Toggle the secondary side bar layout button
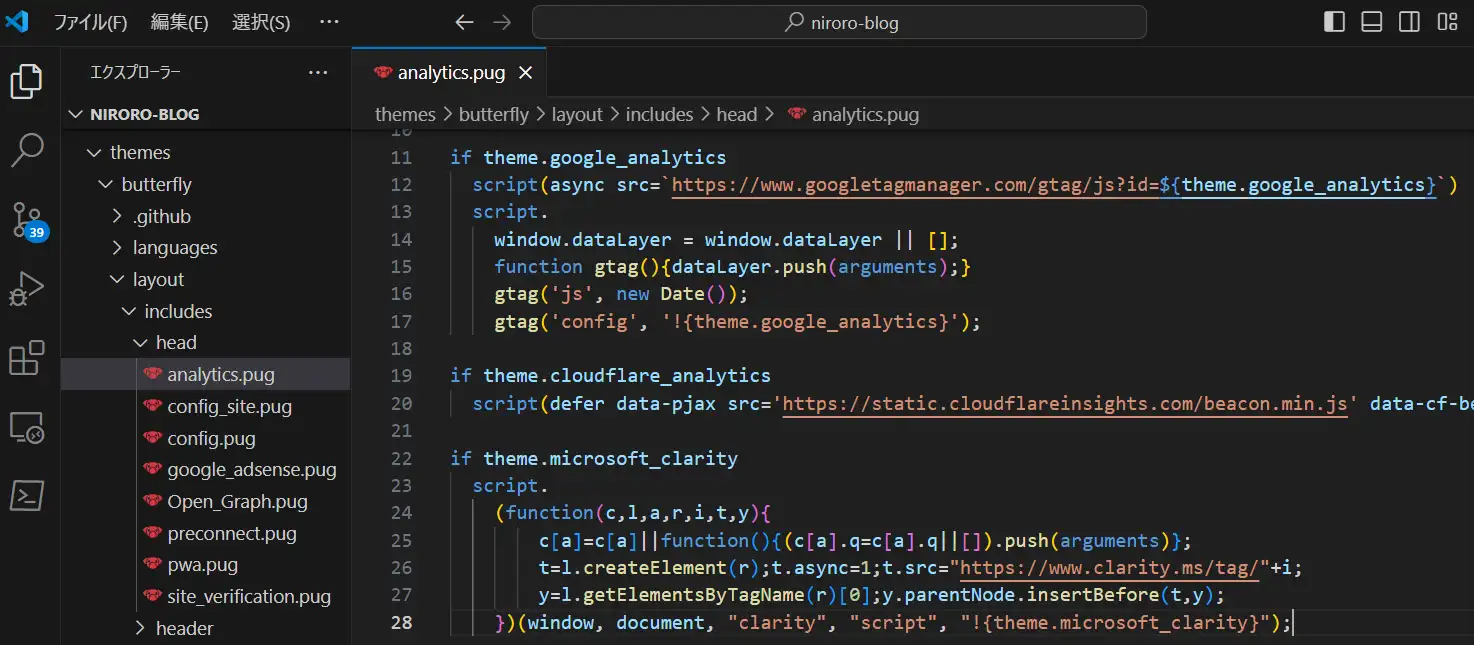 tap(1409, 22)
